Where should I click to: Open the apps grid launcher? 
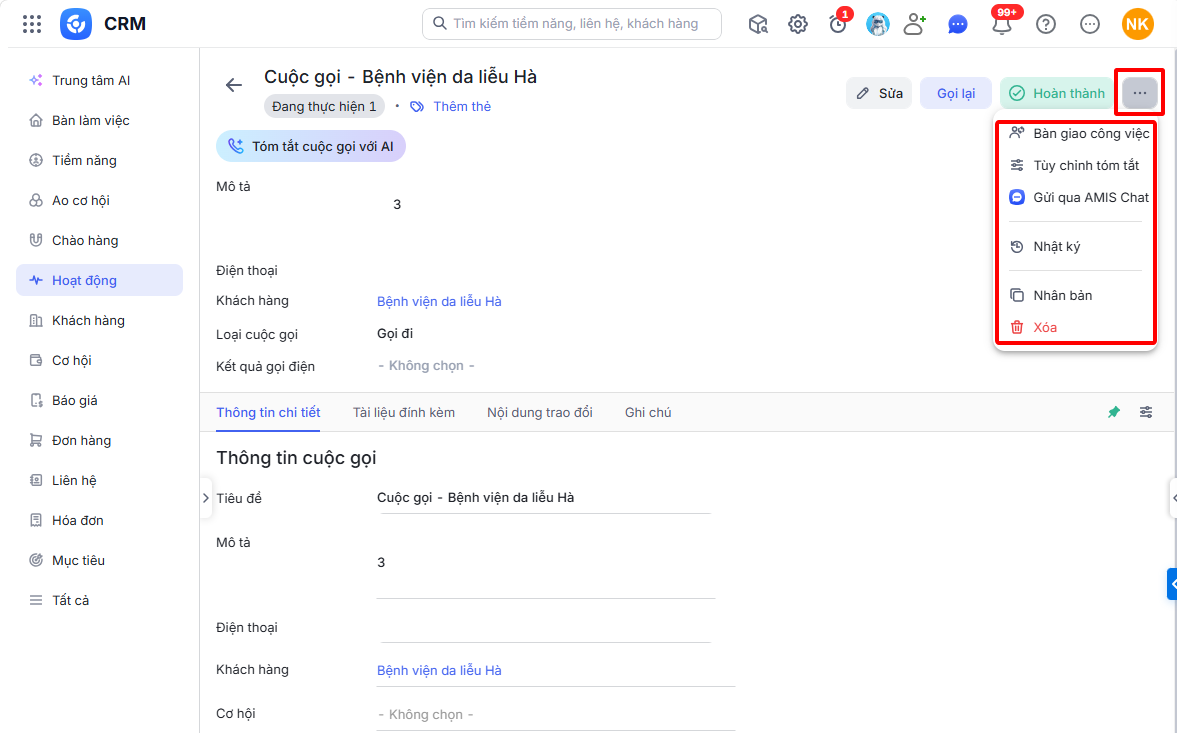[32, 24]
